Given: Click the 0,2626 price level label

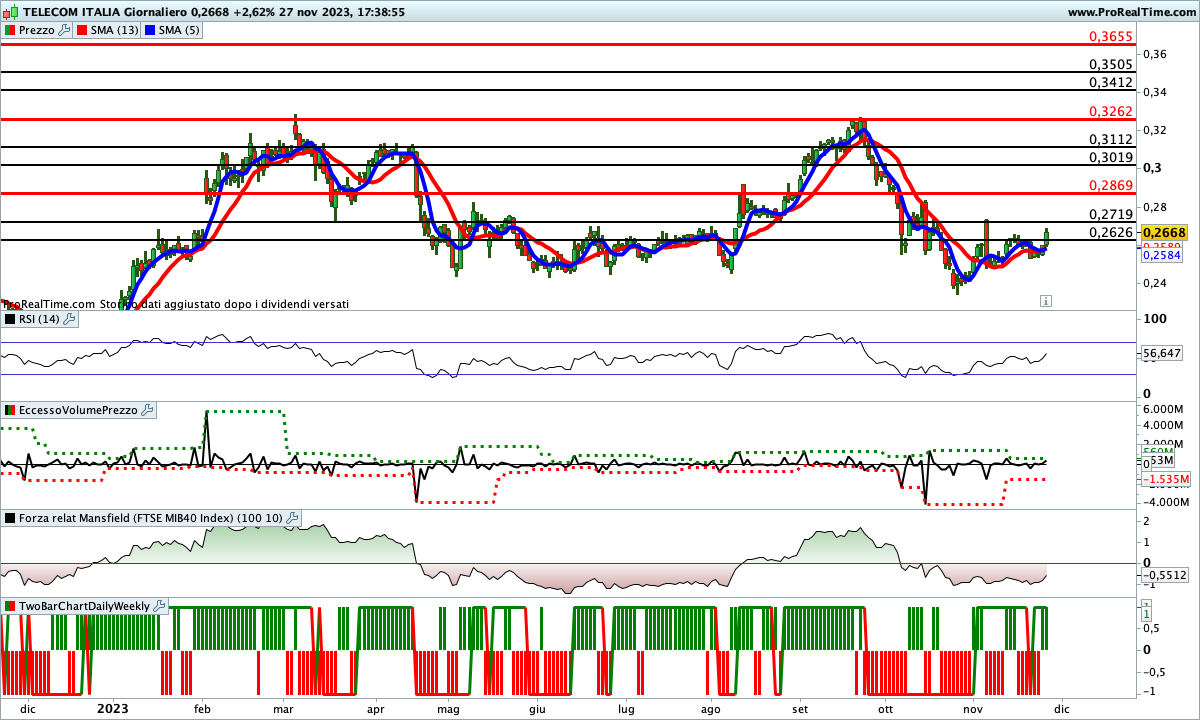Looking at the screenshot, I should click(x=1110, y=232).
